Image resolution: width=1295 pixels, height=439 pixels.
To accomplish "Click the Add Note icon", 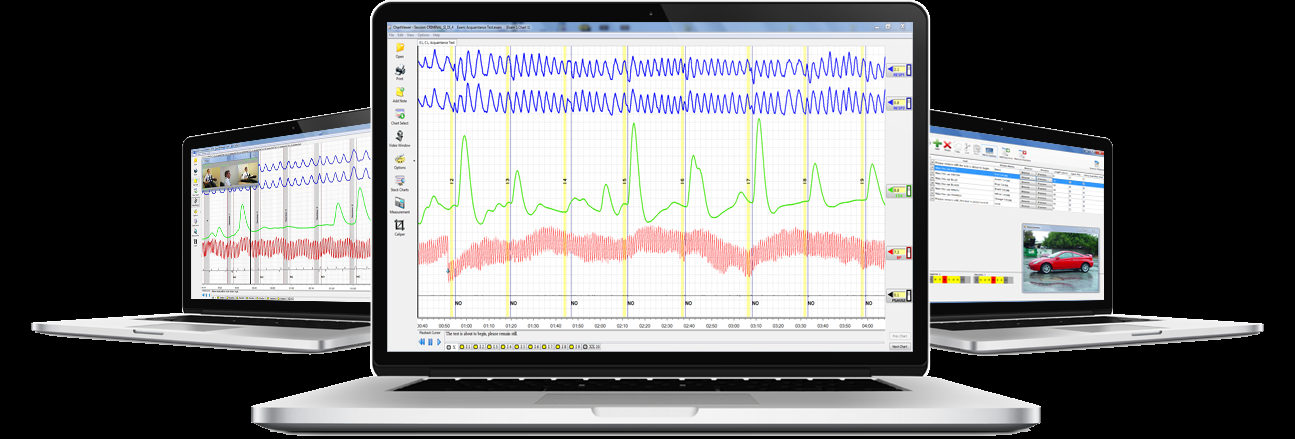I will tap(400, 91).
